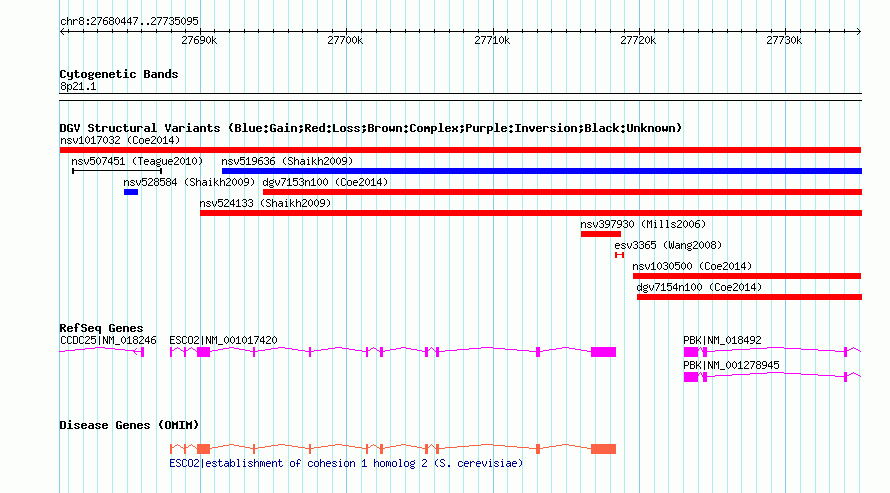
Task: Click the small blue nsv528584 gain bar
Action: pyautogui.click(x=131, y=192)
